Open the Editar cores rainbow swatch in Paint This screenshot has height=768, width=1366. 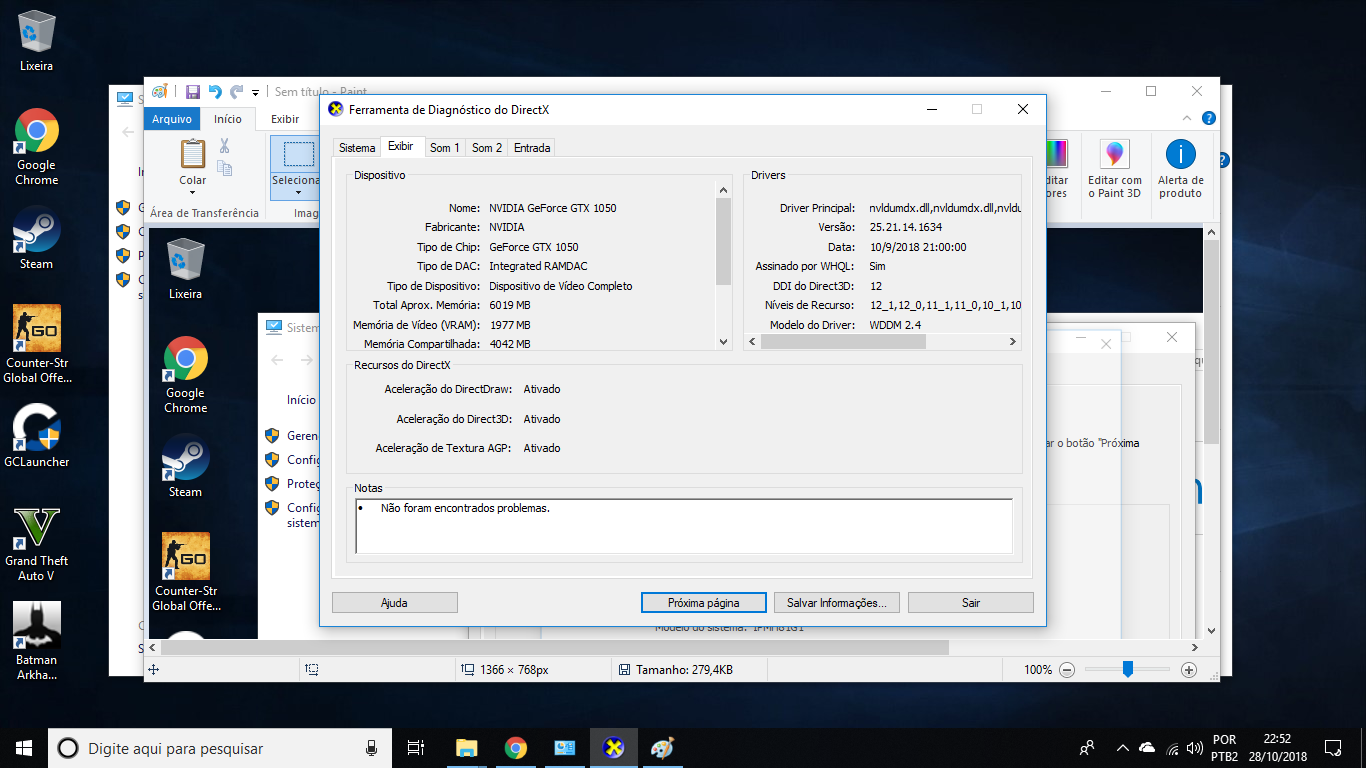(x=1056, y=153)
